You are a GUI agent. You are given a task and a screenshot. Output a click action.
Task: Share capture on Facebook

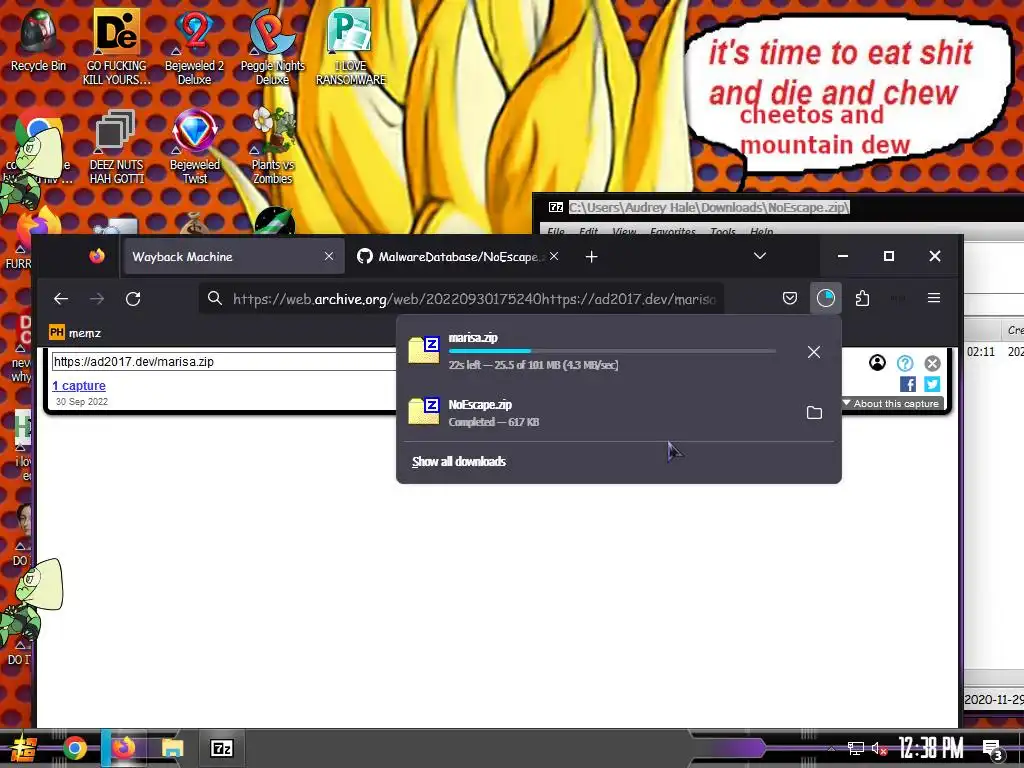point(908,385)
